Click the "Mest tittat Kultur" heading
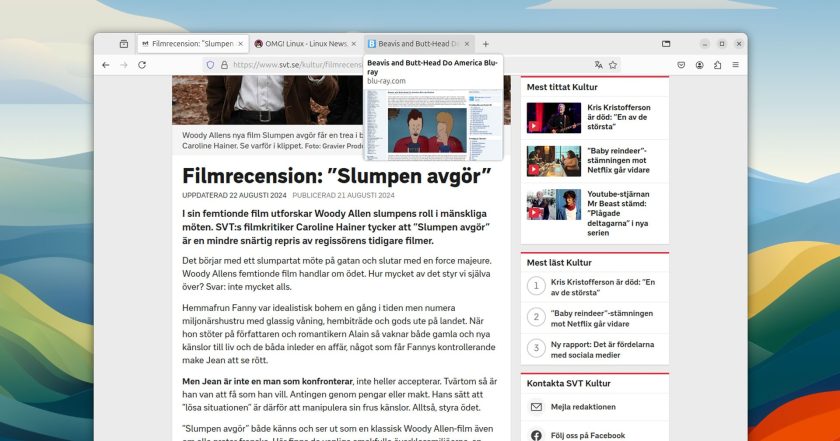Viewport: 840px width, 441px height. click(562, 87)
